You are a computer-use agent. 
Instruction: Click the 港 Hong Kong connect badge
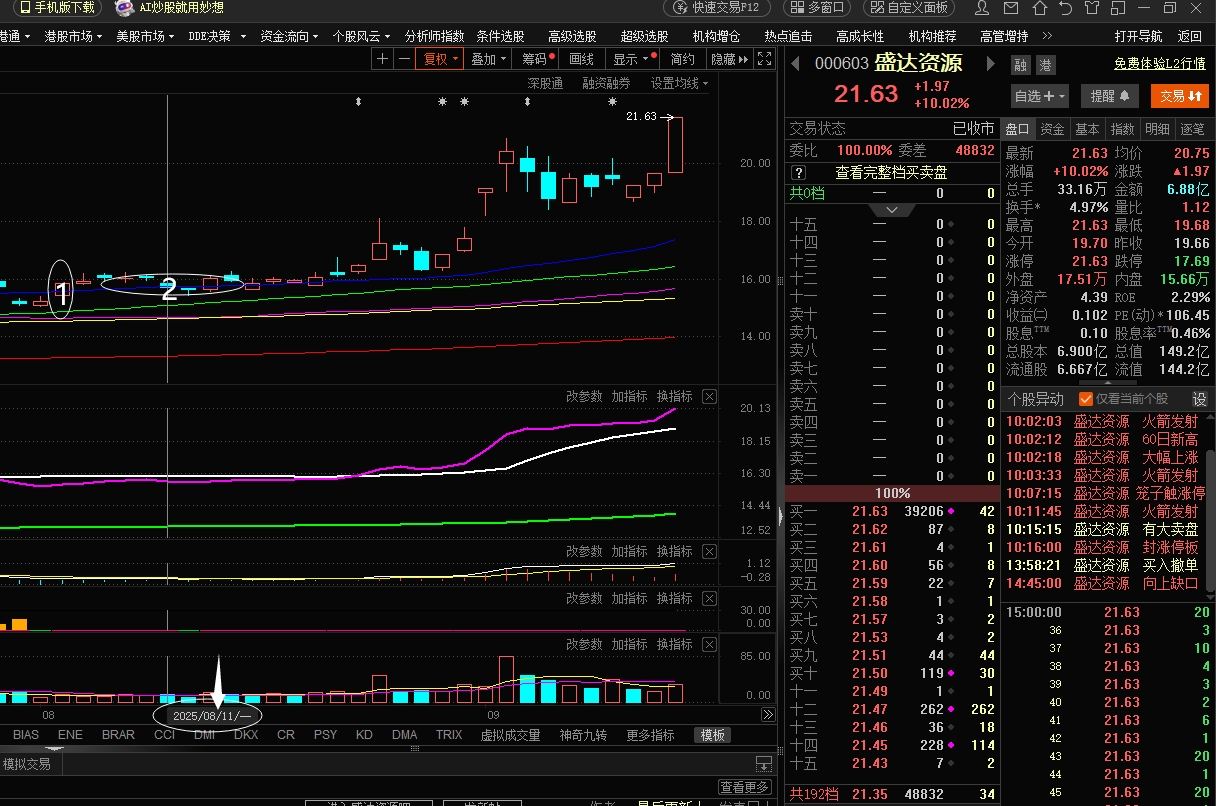pyautogui.click(x=1045, y=65)
